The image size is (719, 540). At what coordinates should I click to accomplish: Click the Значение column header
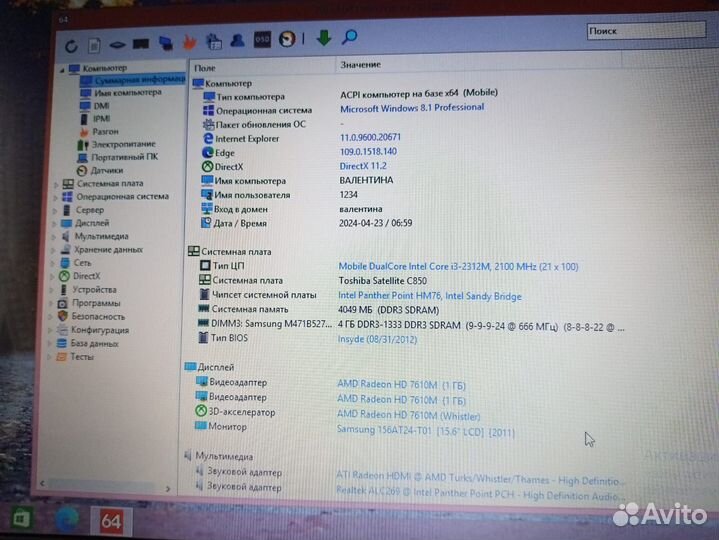pos(478,65)
